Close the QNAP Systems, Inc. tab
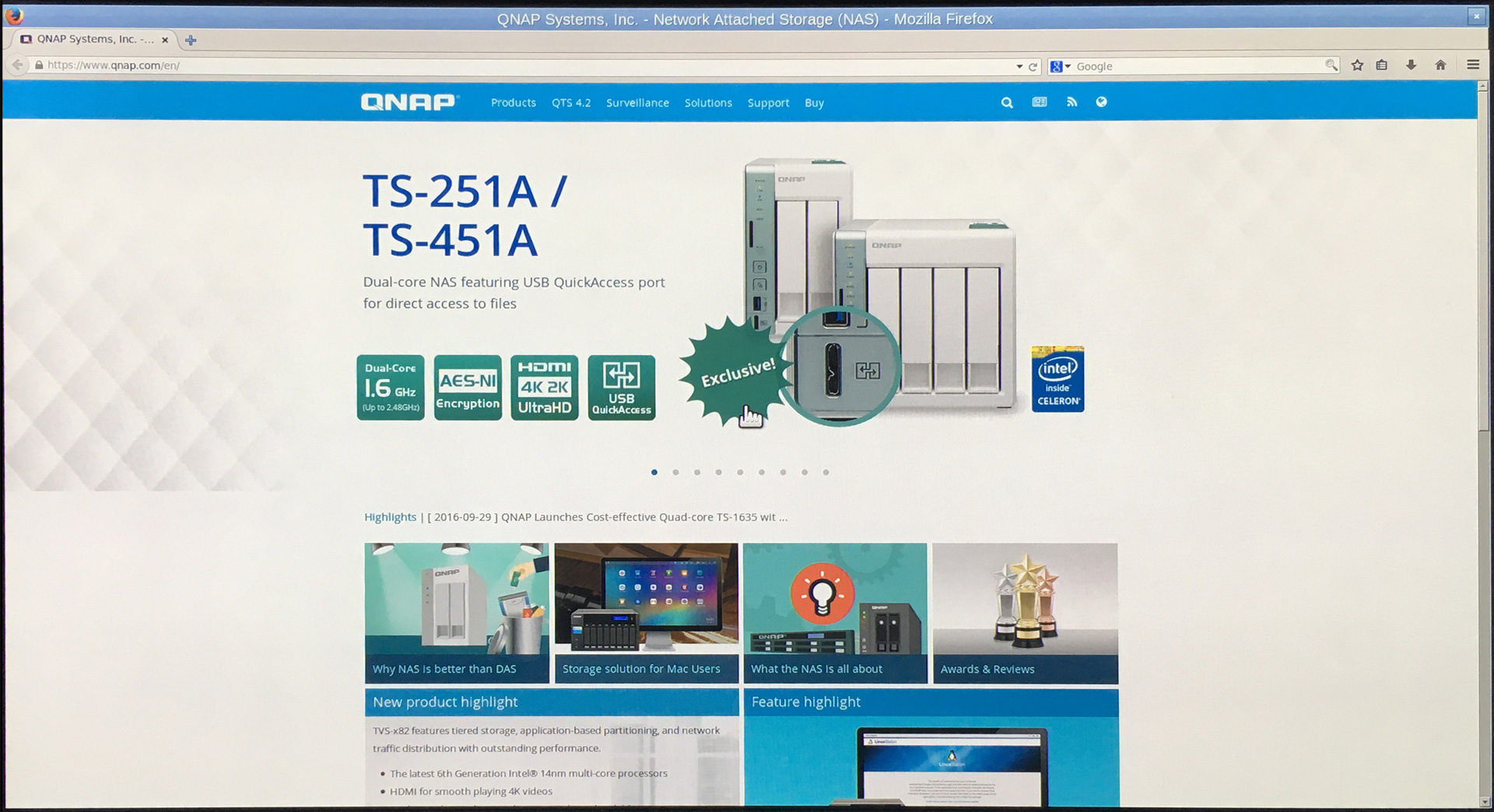The image size is (1494, 812). pyautogui.click(x=165, y=40)
